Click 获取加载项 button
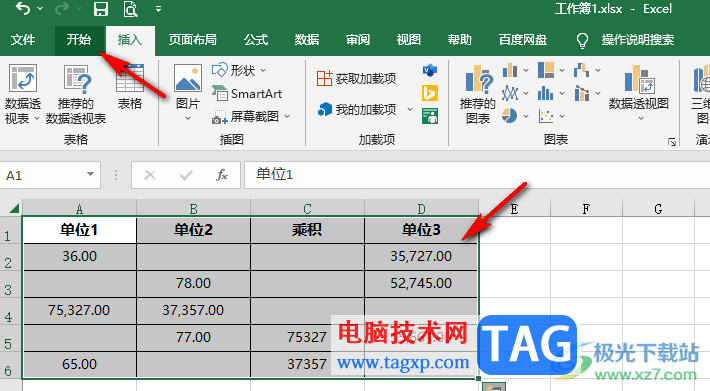Image resolution: width=710 pixels, height=391 pixels. [x=356, y=78]
